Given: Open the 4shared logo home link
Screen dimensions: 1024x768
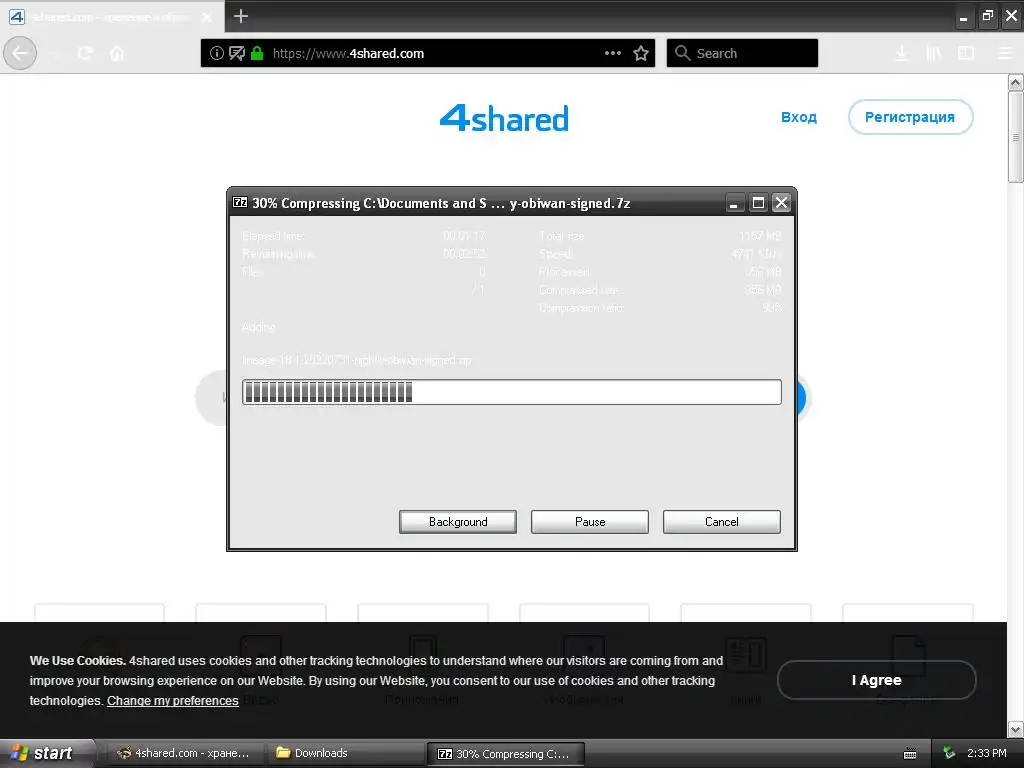Looking at the screenshot, I should tap(504, 118).
